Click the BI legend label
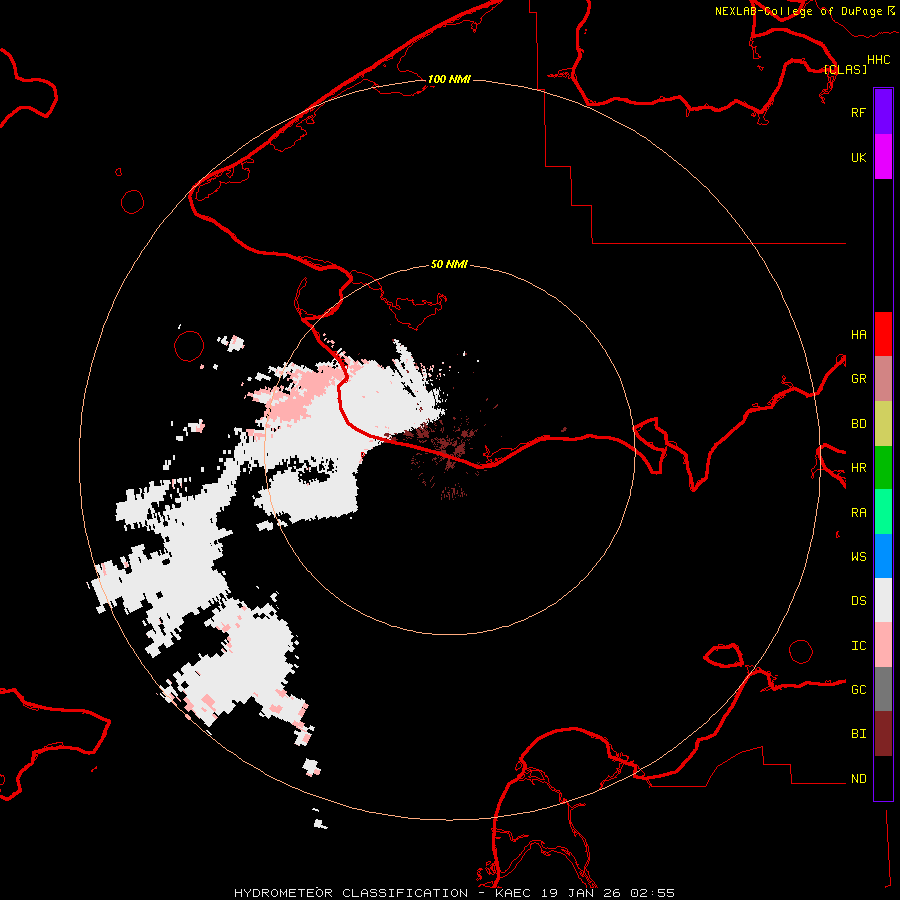Viewport: 900px width, 900px height. point(858,734)
